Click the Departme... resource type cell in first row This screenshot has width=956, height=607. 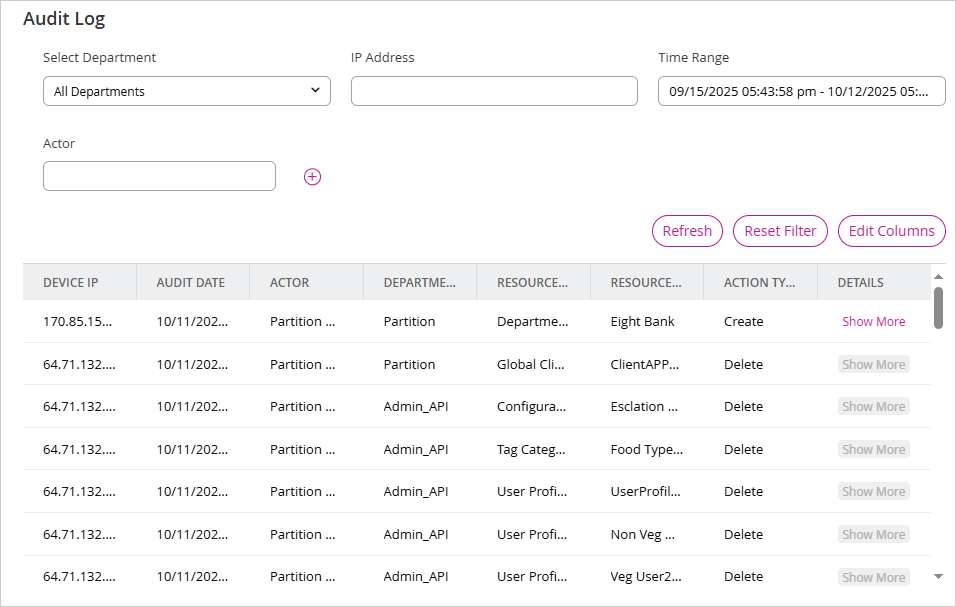pyautogui.click(x=532, y=322)
